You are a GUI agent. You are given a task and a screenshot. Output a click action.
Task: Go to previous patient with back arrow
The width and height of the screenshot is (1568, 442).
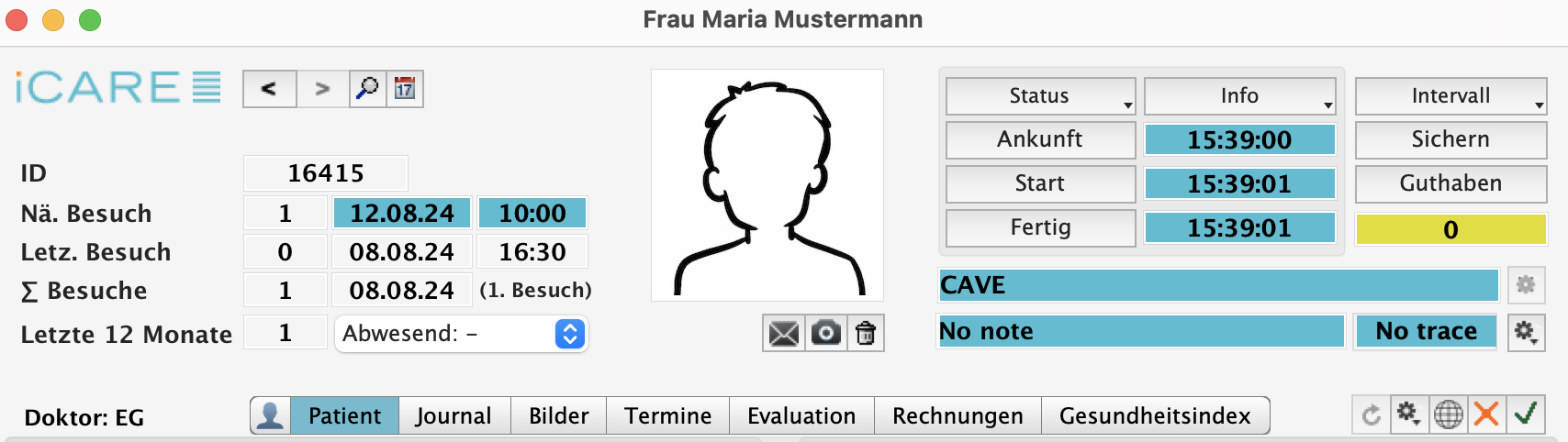[269, 89]
